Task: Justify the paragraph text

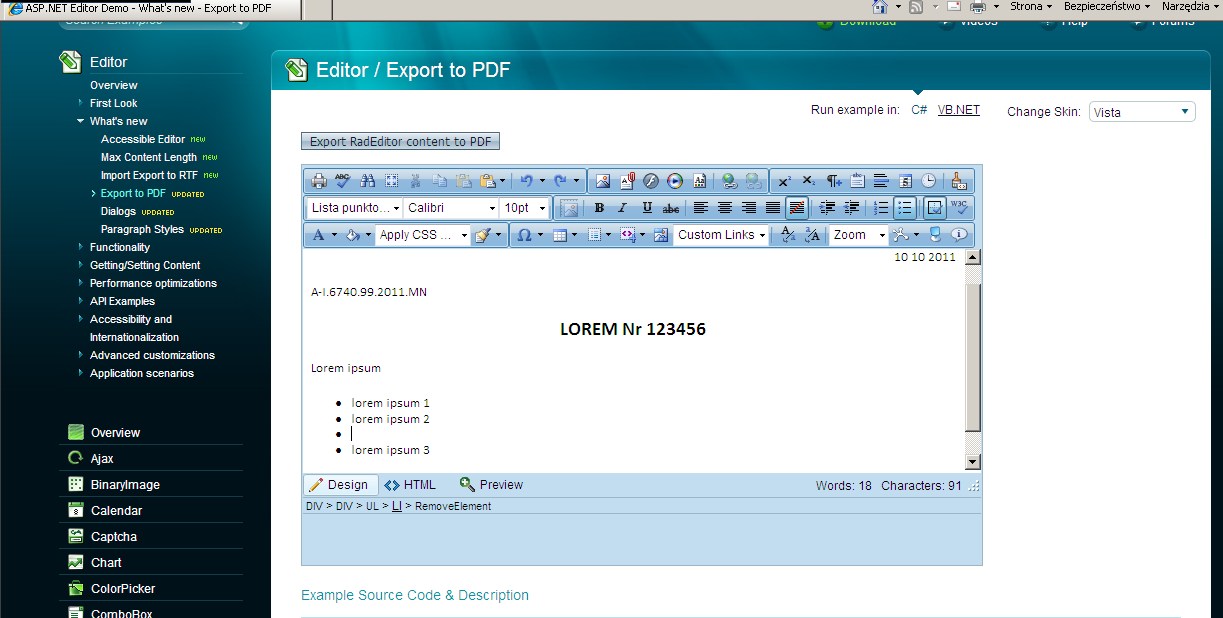Action: 773,208
